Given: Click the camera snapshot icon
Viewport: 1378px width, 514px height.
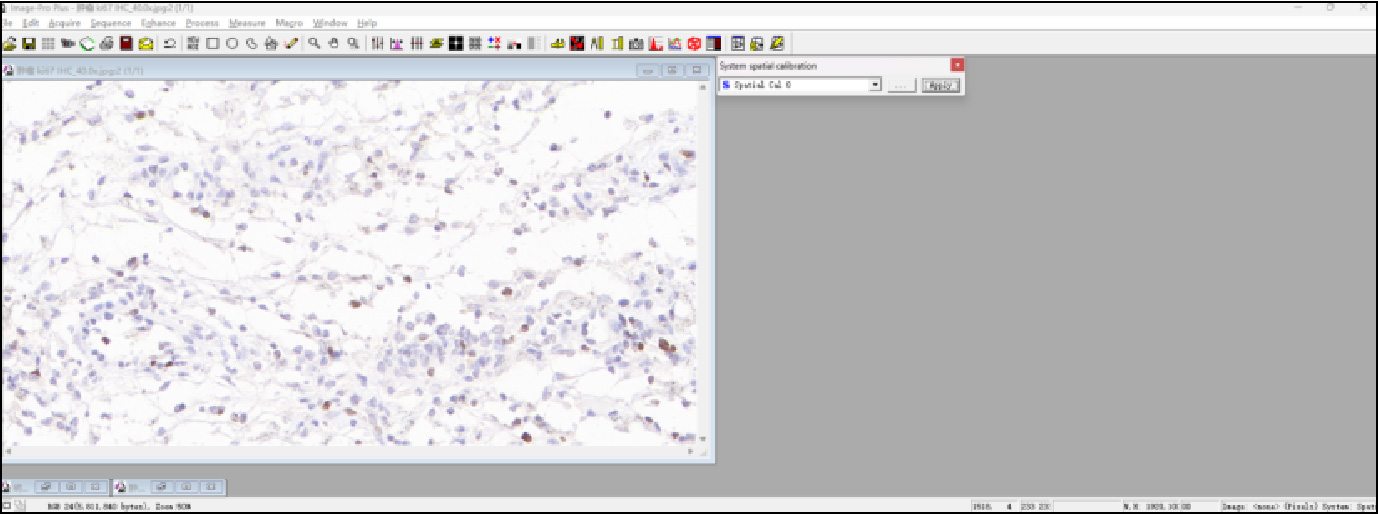Looking at the screenshot, I should (636, 43).
